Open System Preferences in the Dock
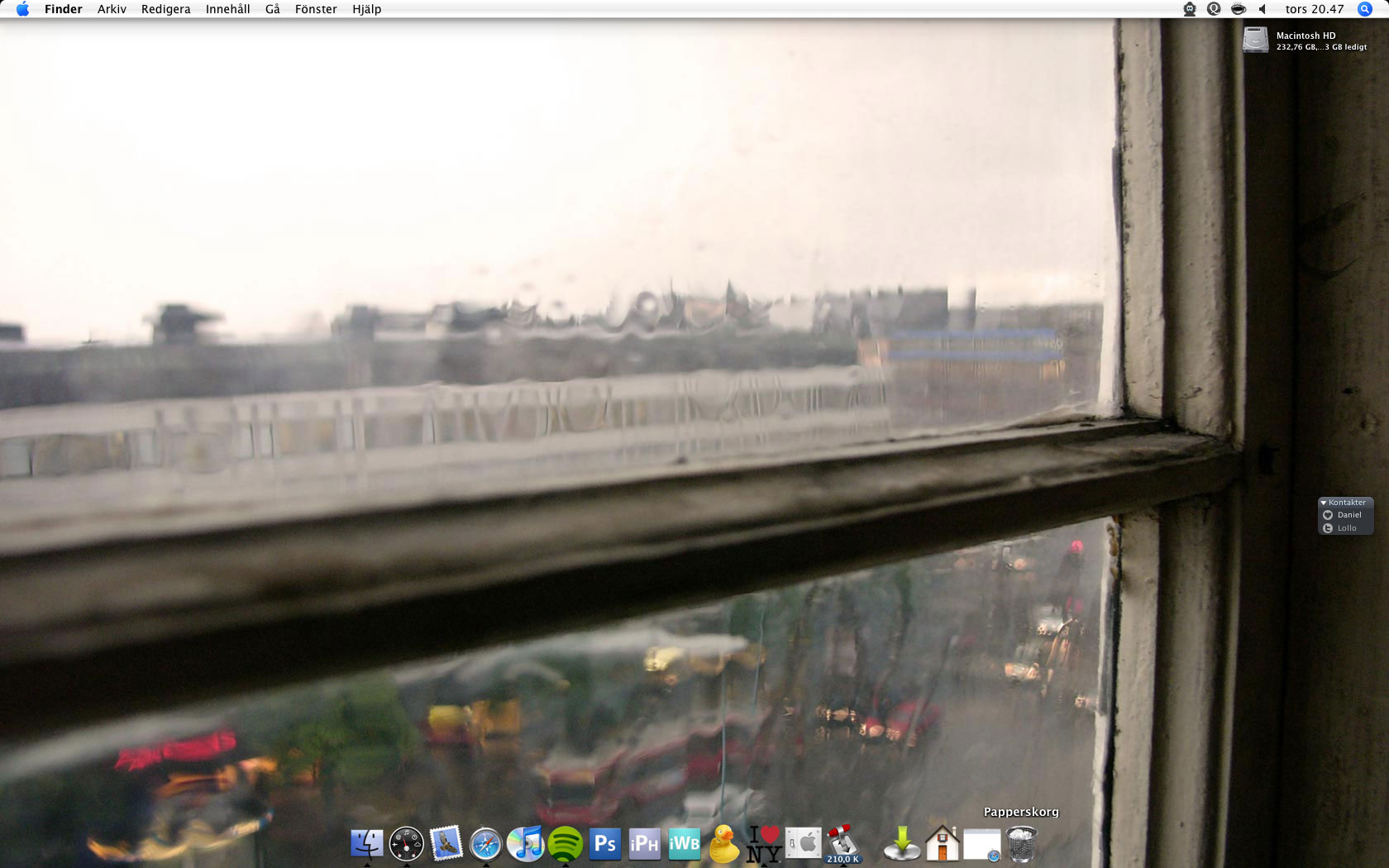 click(x=803, y=844)
